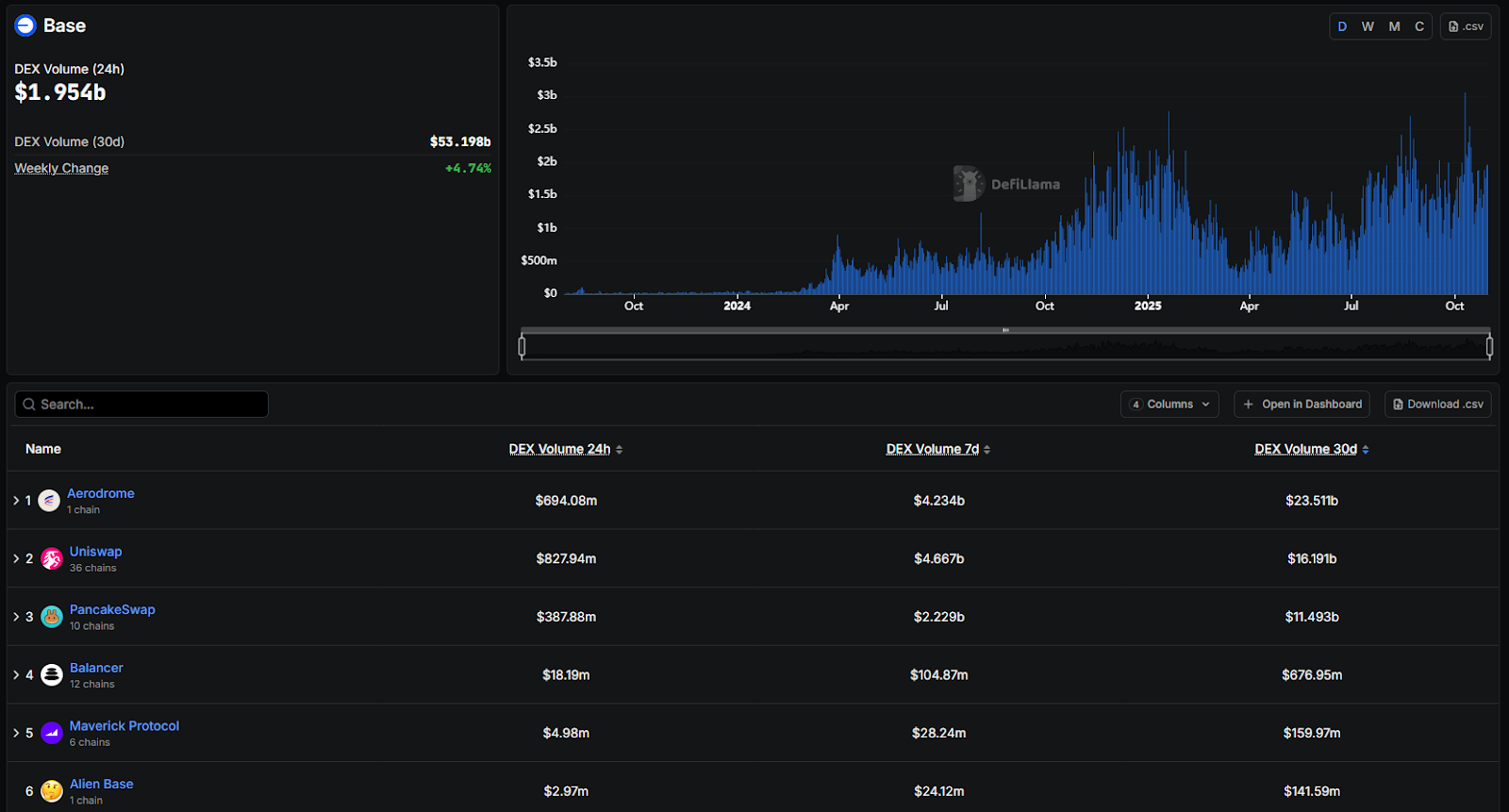Switch chart to daily (D) view

(x=1342, y=26)
